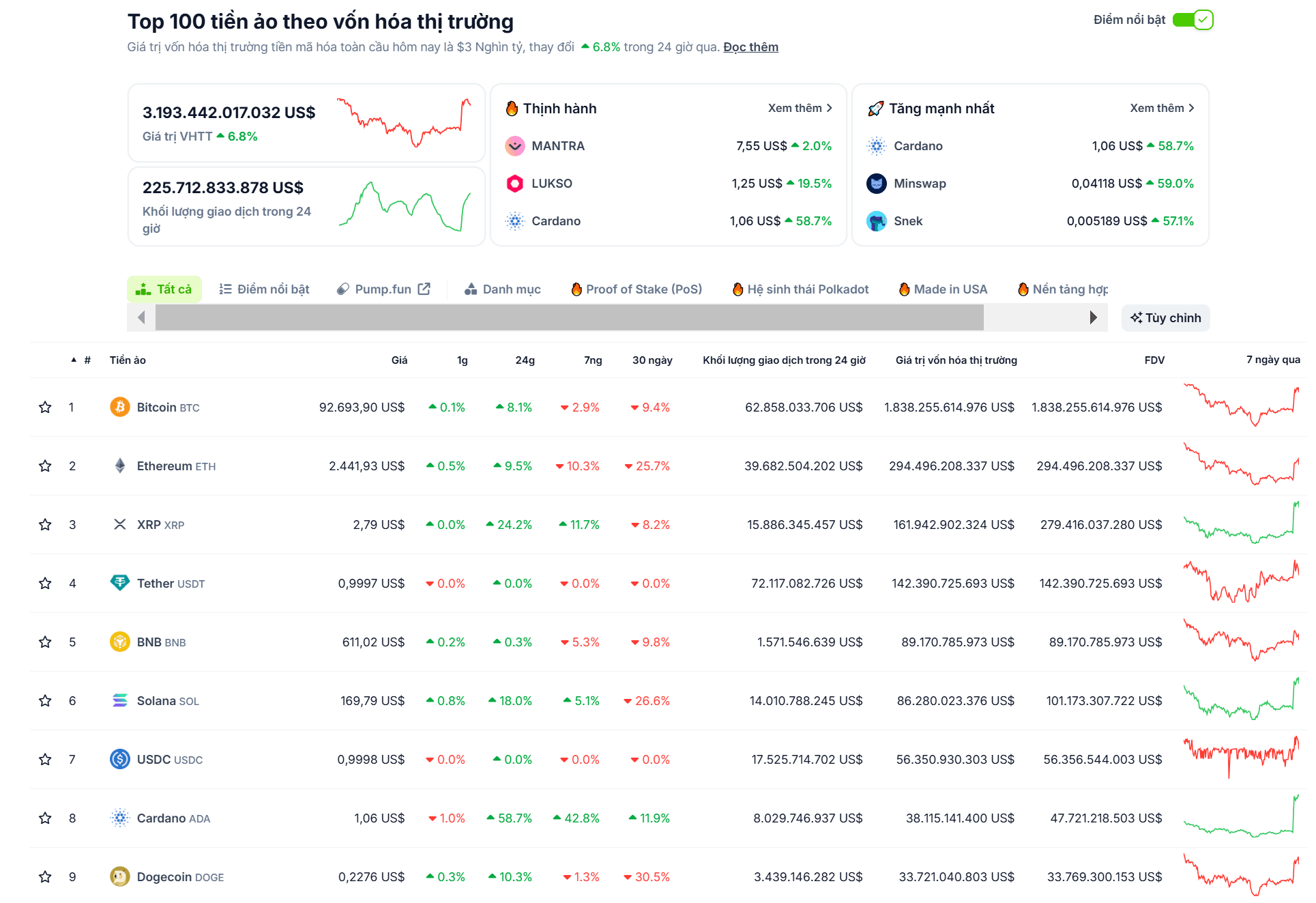Open the Pump.fun tab
The height and width of the screenshot is (903, 1316).
tap(383, 289)
